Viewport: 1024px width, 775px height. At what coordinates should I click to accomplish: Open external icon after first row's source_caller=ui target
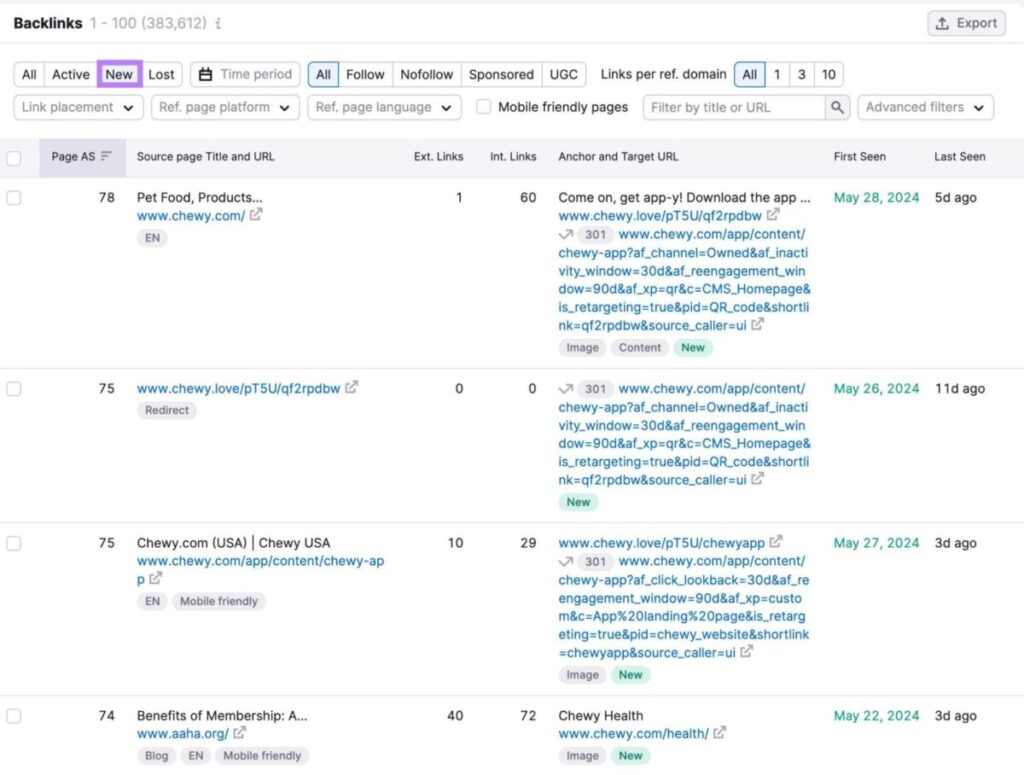tap(757, 324)
